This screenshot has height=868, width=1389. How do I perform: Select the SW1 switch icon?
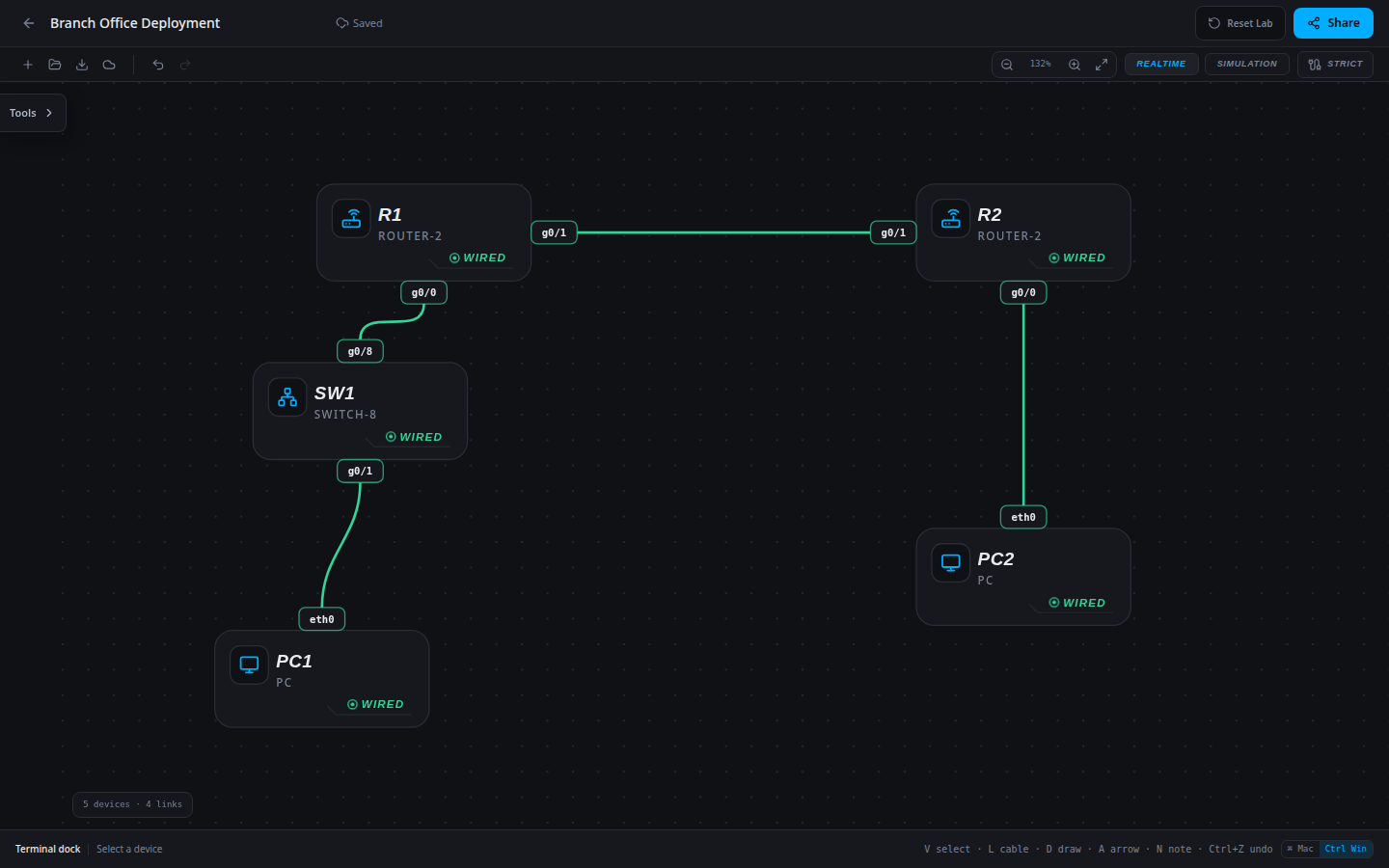pos(287,397)
